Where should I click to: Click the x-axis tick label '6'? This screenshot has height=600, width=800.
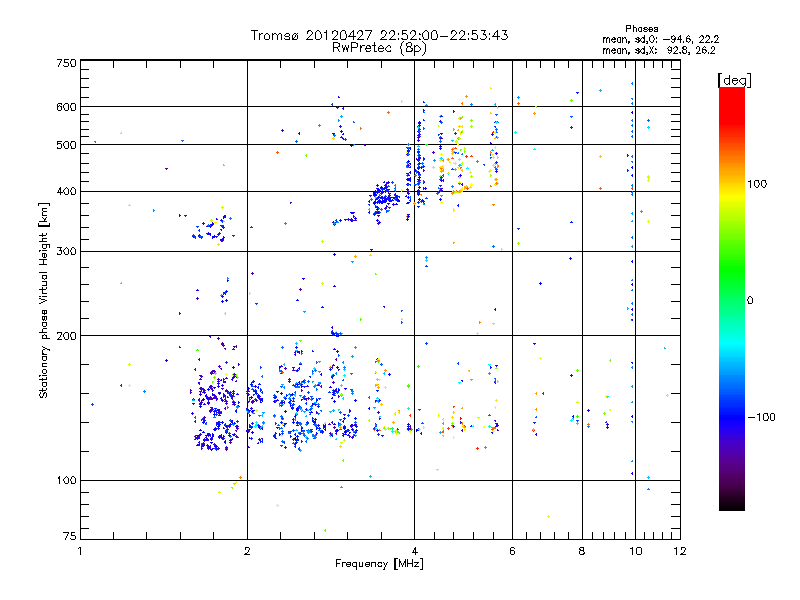(x=512, y=551)
